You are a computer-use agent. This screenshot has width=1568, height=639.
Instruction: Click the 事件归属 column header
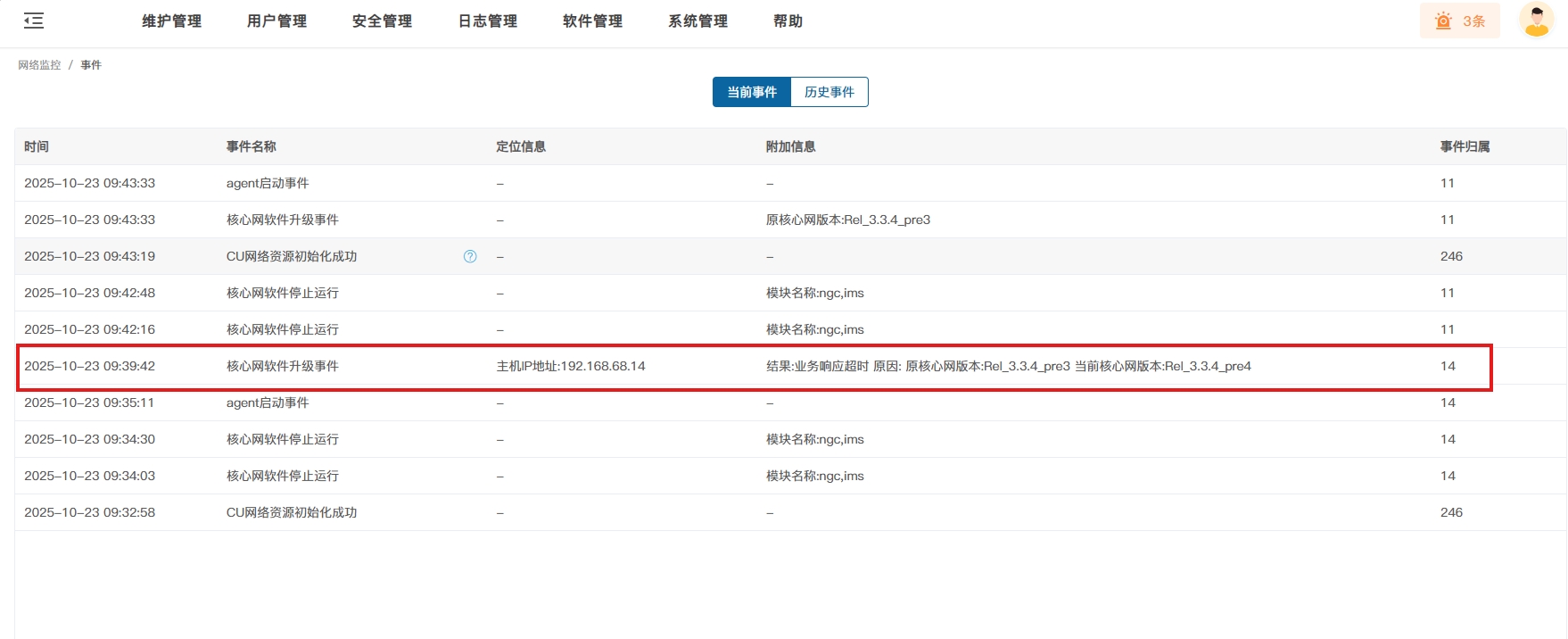pyautogui.click(x=1465, y=146)
